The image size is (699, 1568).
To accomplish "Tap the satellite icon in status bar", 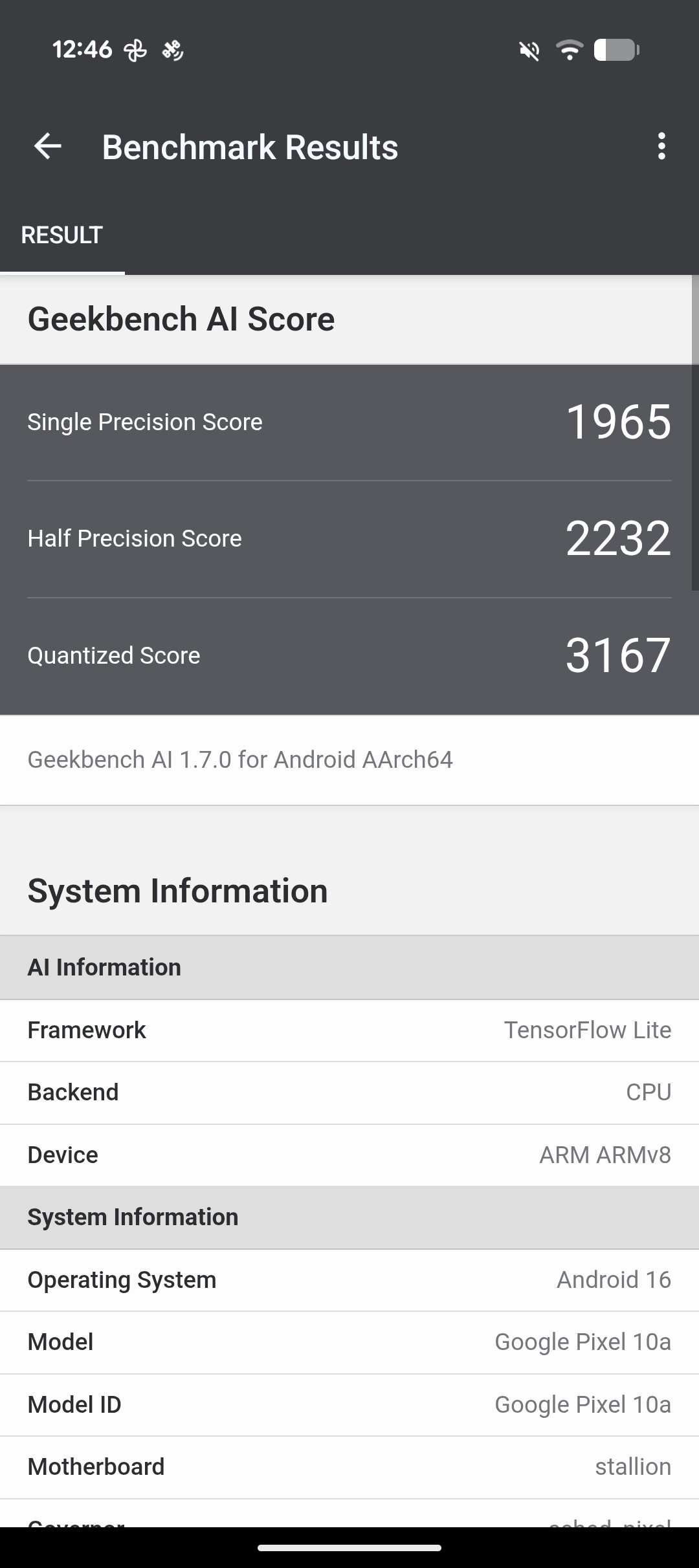I will coord(173,50).
